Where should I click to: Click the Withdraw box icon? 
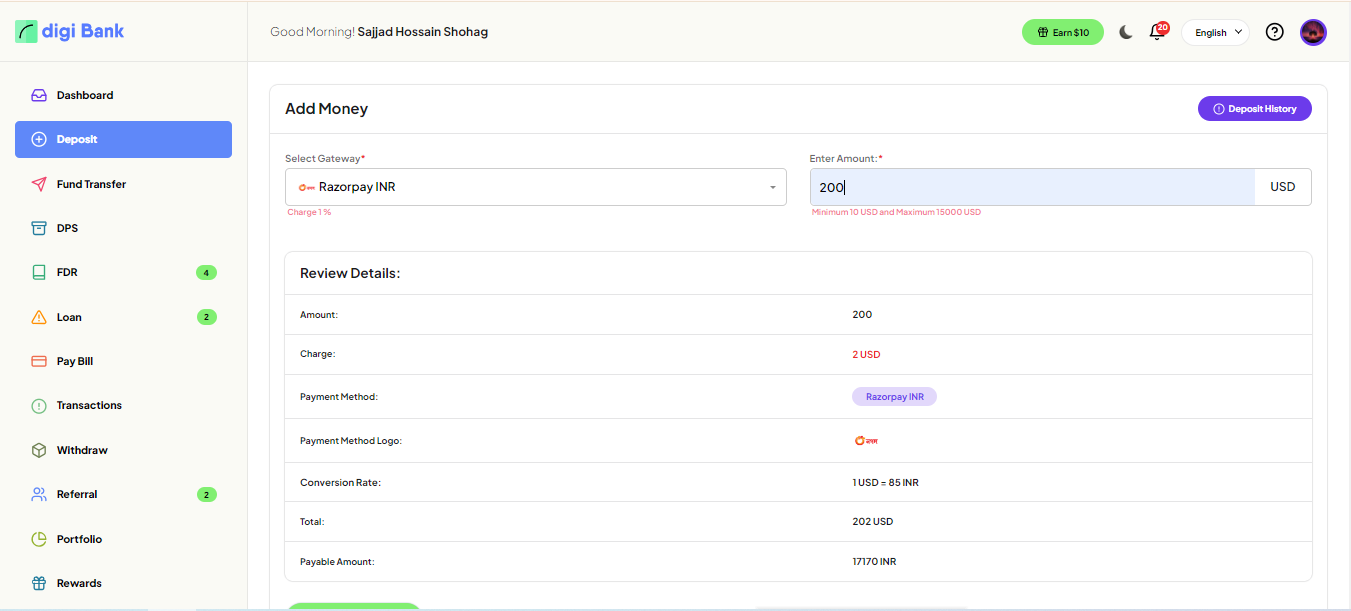39,450
